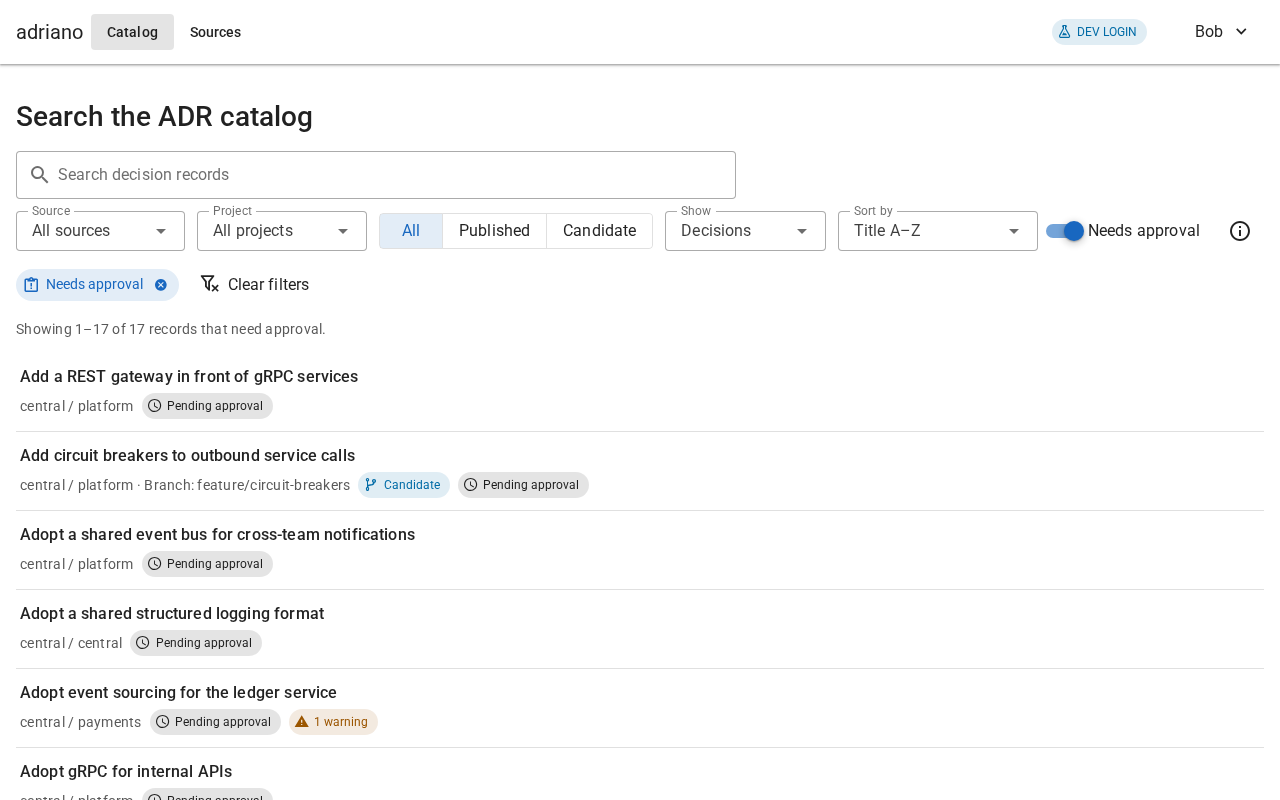Expand the Bob user menu
The height and width of the screenshot is (800, 1280).
click(x=1221, y=32)
